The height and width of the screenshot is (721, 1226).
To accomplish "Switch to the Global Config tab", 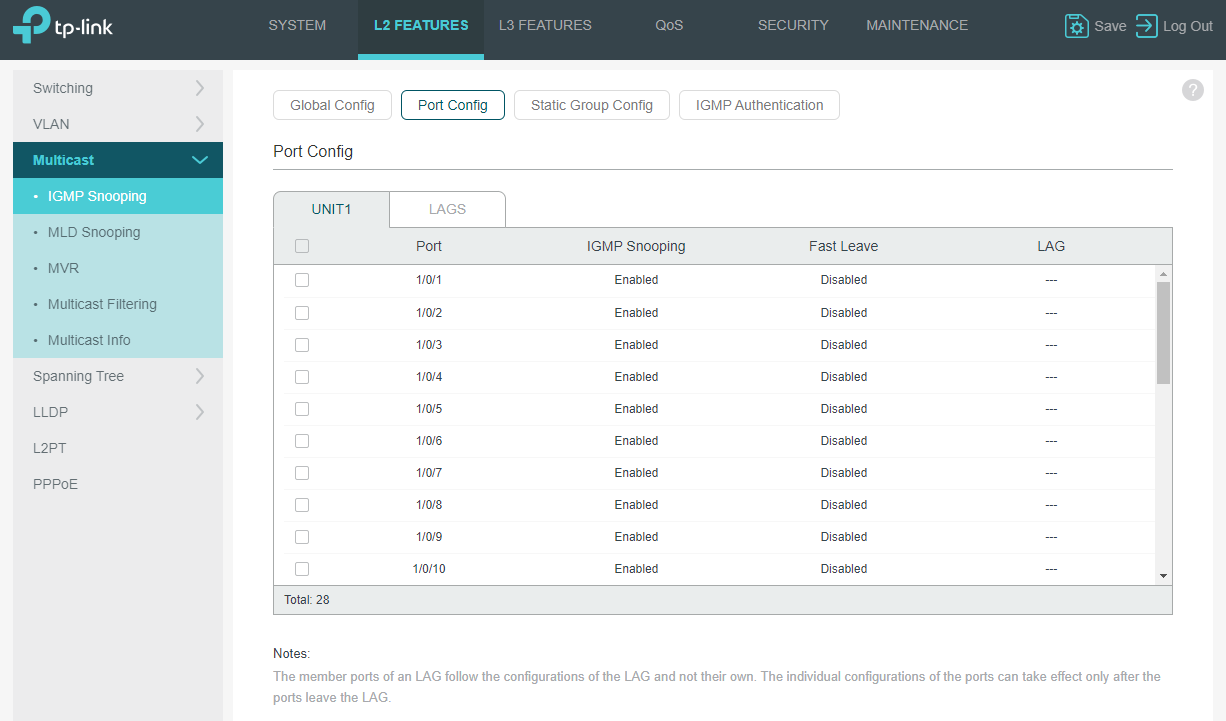I will (x=332, y=105).
